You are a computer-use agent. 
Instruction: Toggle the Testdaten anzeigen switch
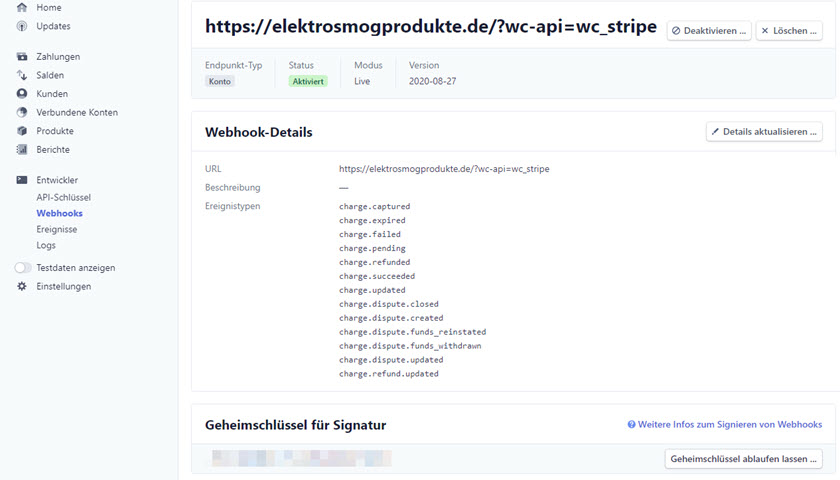(x=22, y=267)
